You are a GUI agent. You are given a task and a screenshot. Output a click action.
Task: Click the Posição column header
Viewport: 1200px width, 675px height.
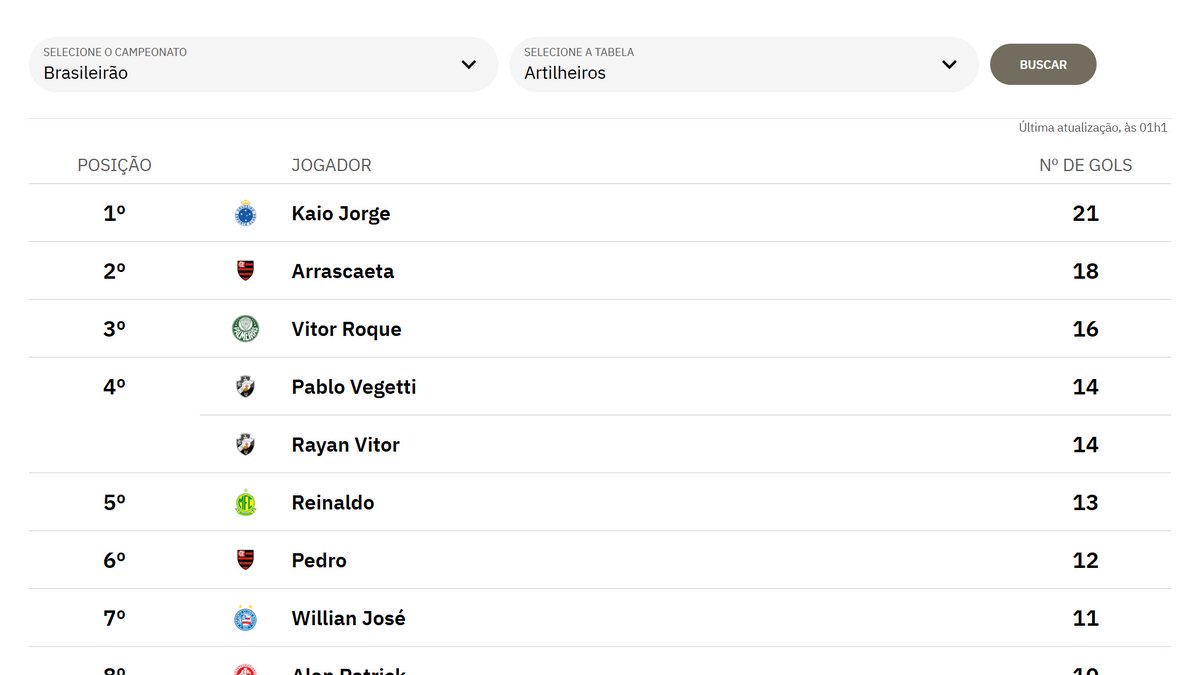[x=114, y=165]
